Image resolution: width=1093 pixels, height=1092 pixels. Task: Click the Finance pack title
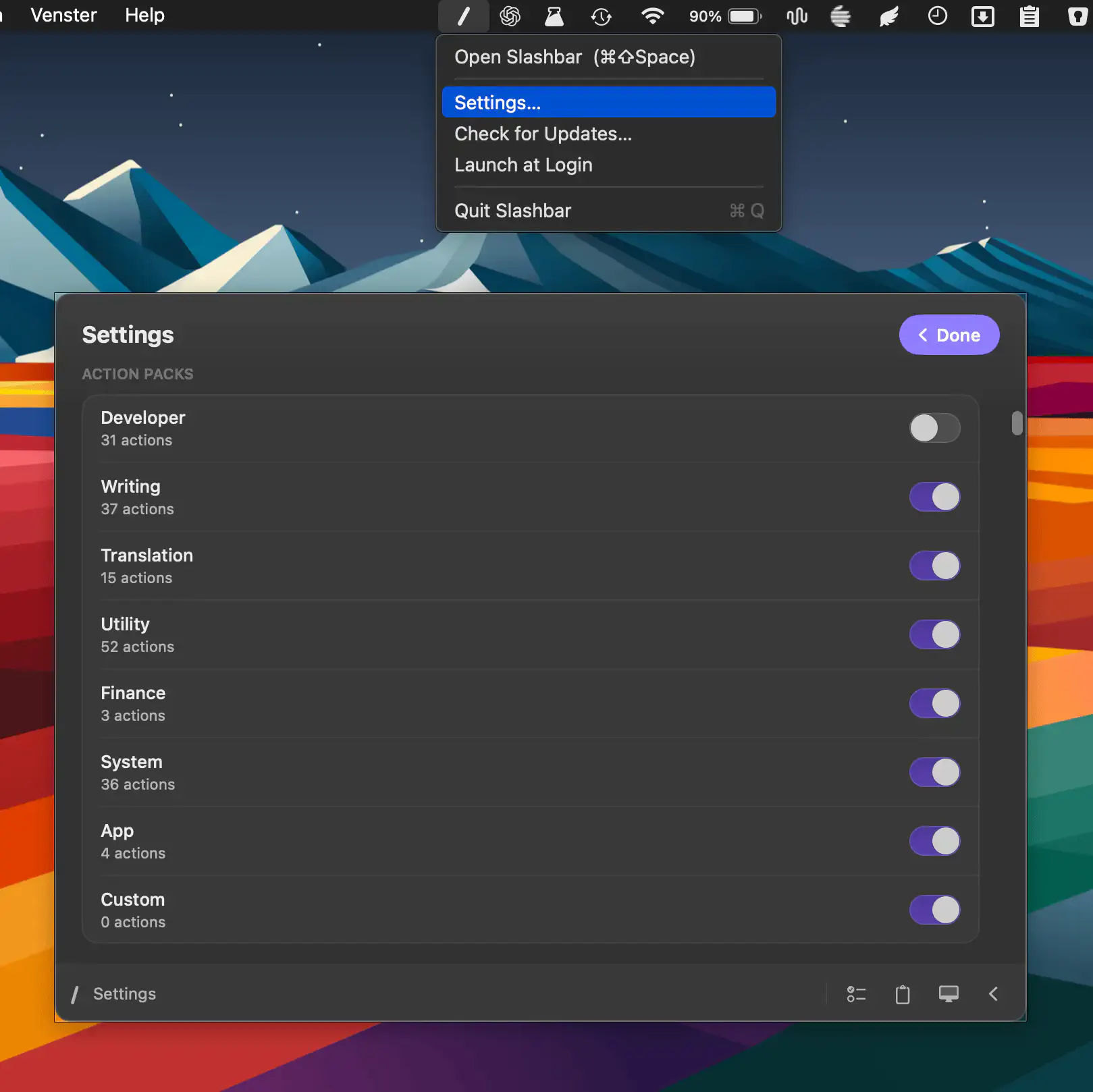tap(133, 693)
